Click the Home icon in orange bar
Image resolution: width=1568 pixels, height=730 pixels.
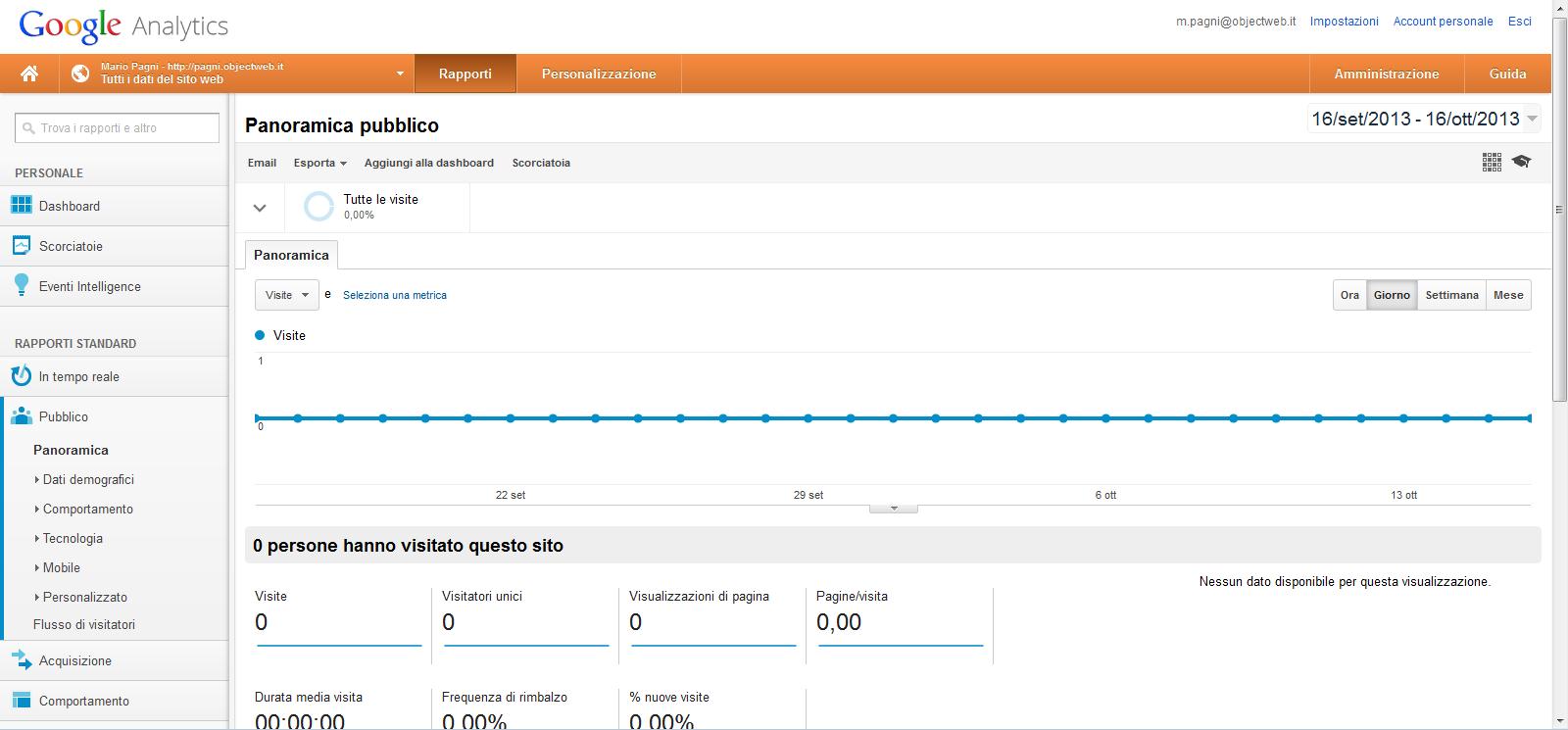coord(29,73)
